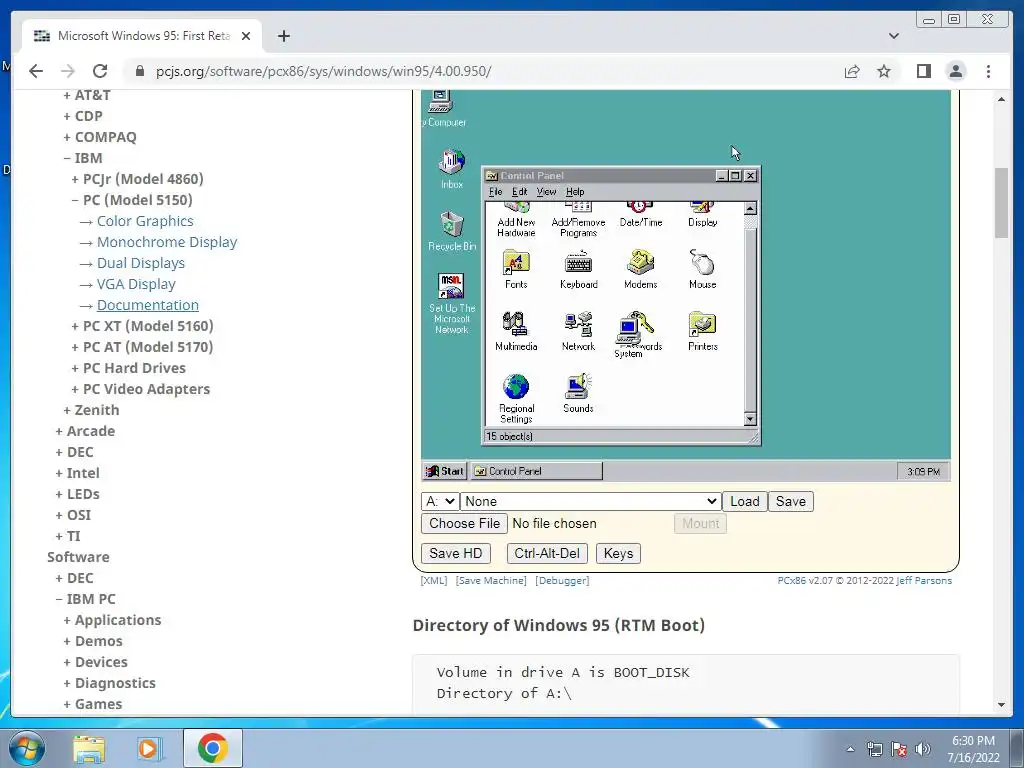
Task: Go back to the previous page
Action: pyautogui.click(x=36, y=71)
